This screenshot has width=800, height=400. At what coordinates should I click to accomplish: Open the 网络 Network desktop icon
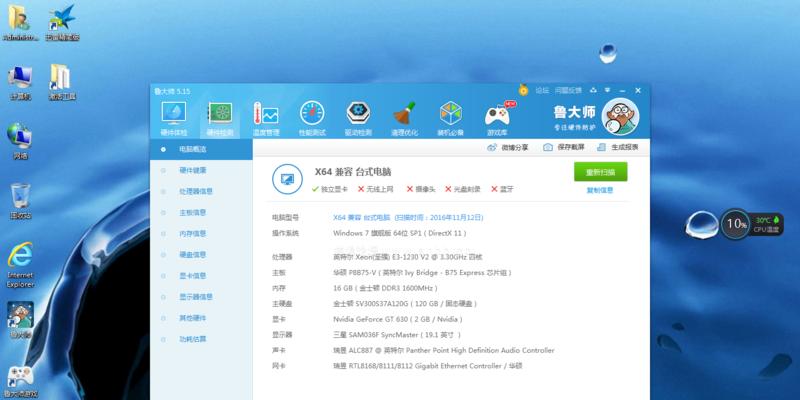click(20, 141)
